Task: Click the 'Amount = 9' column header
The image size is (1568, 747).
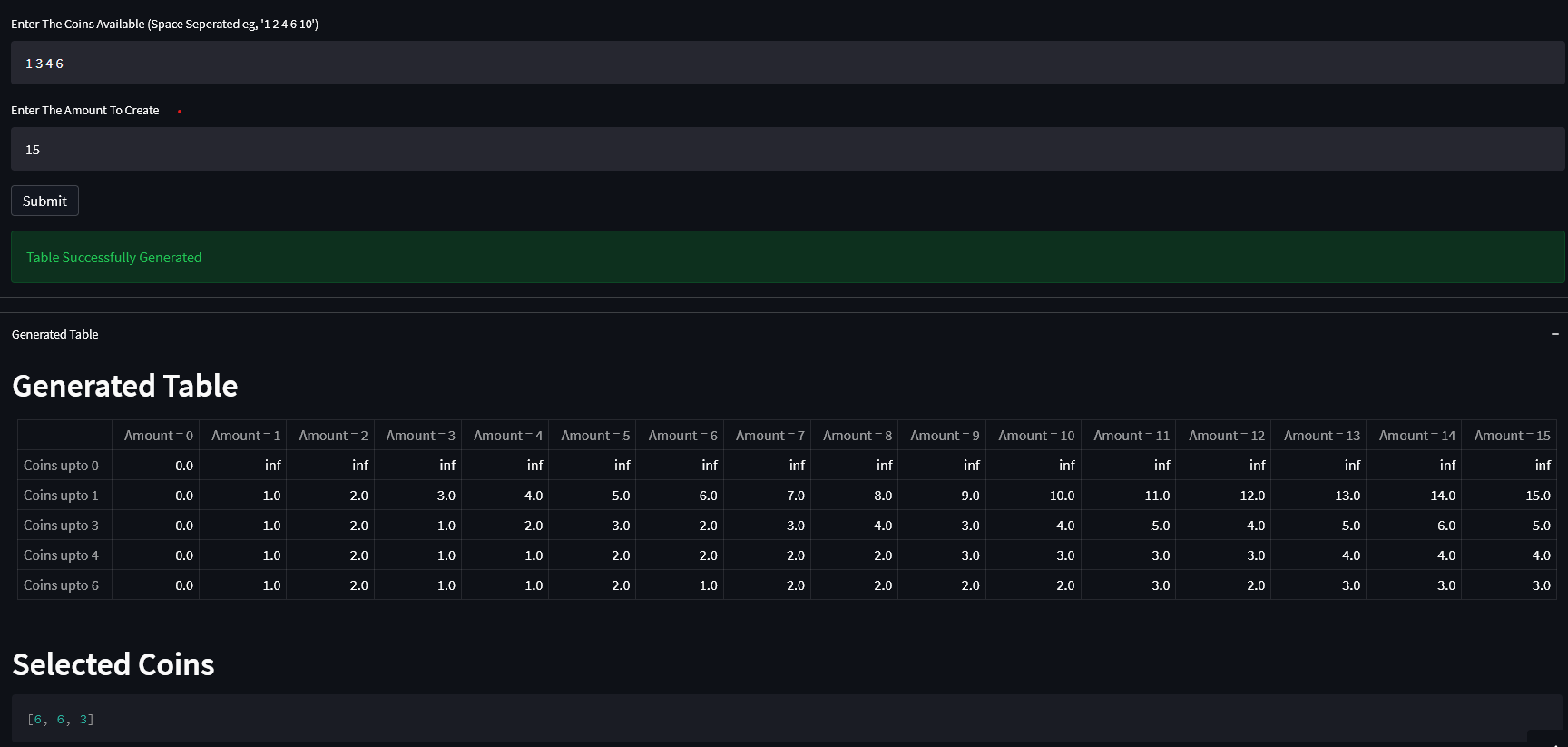Action: click(942, 436)
